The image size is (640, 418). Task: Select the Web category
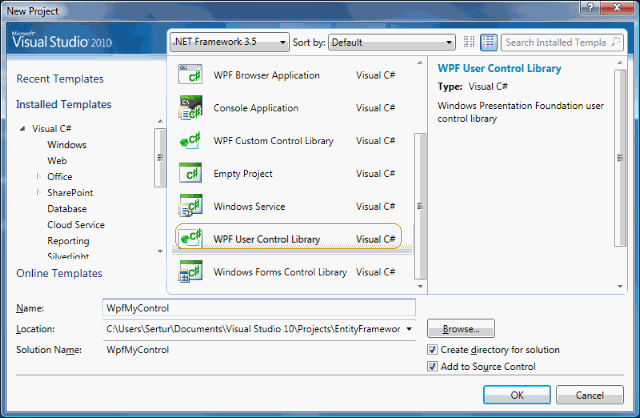point(57,160)
